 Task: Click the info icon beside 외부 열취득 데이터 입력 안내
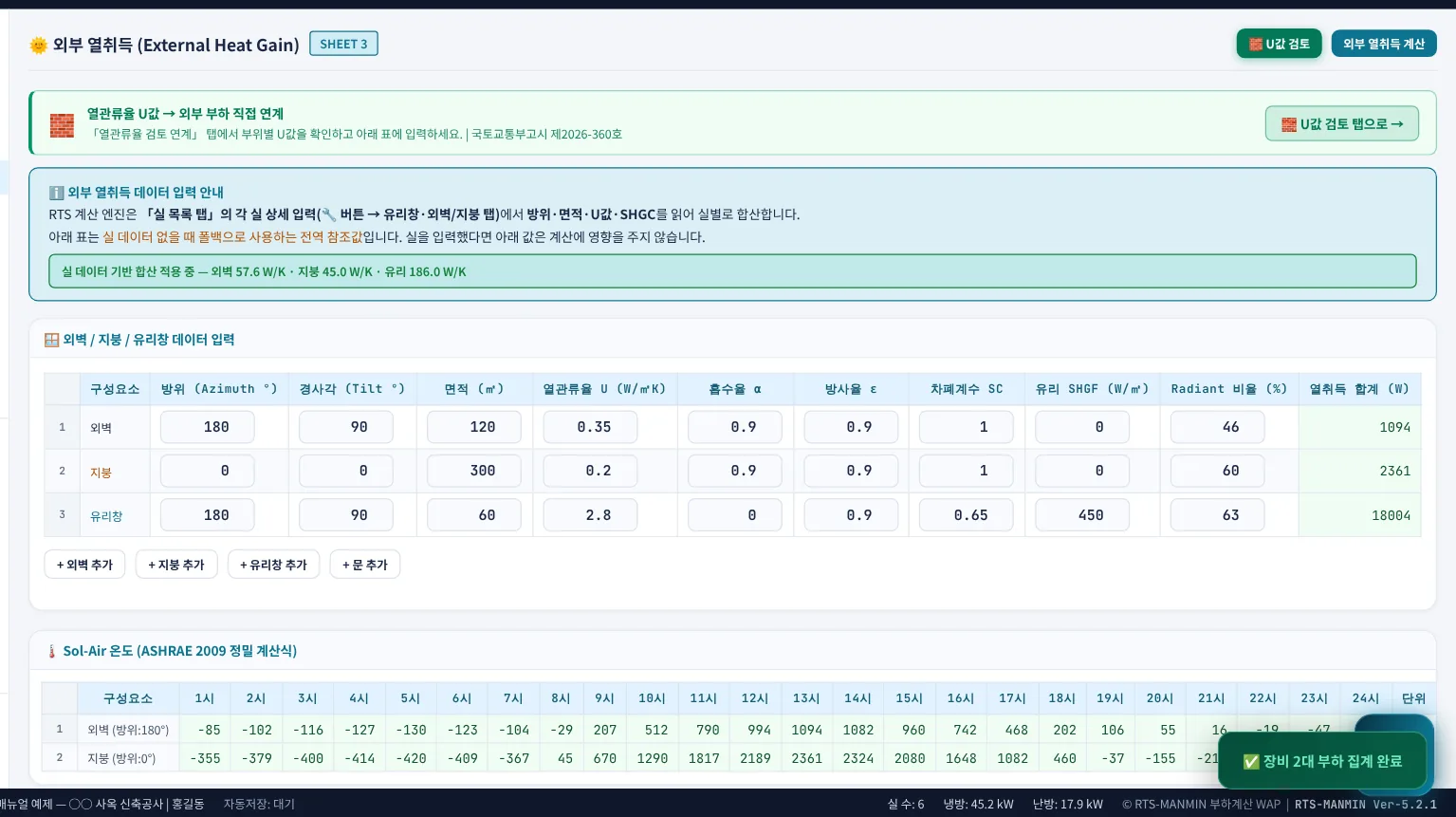click(x=56, y=193)
